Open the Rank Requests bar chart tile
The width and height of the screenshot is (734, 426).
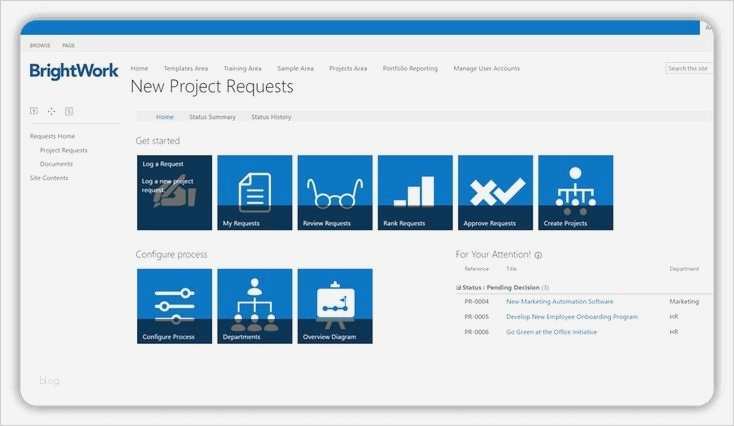(x=415, y=192)
